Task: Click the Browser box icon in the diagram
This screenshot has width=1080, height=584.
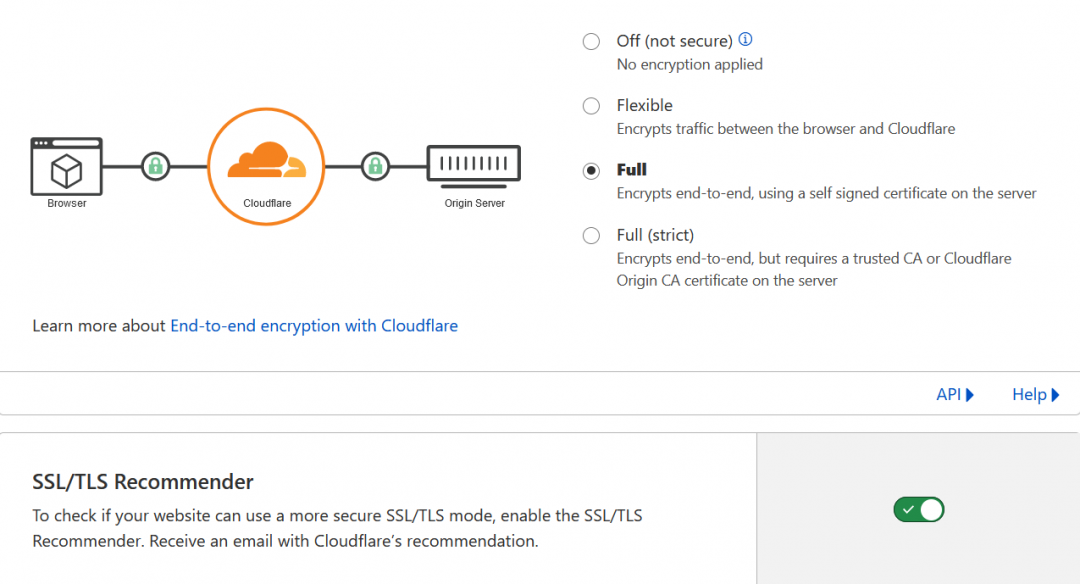Action: pos(66,166)
